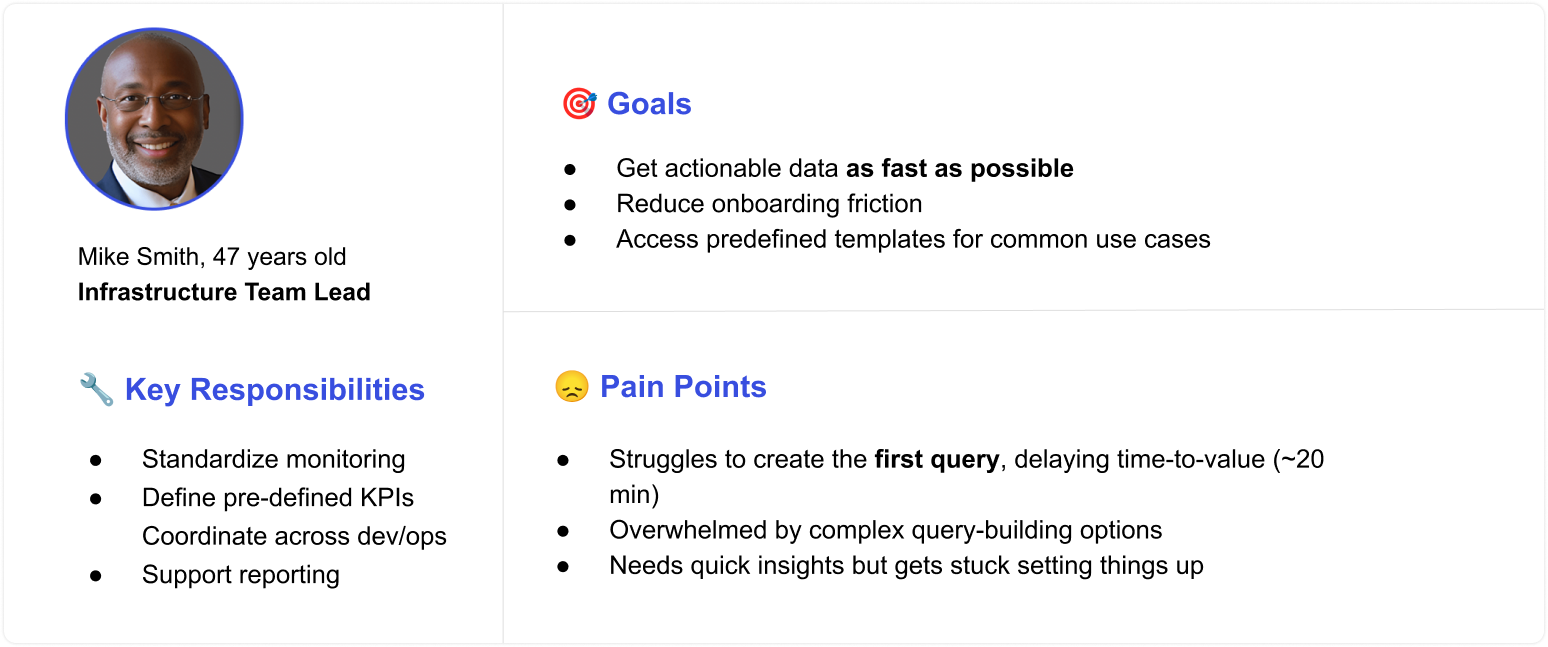Click the Goals target emoji icon
1548x647 pixels.
(579, 104)
